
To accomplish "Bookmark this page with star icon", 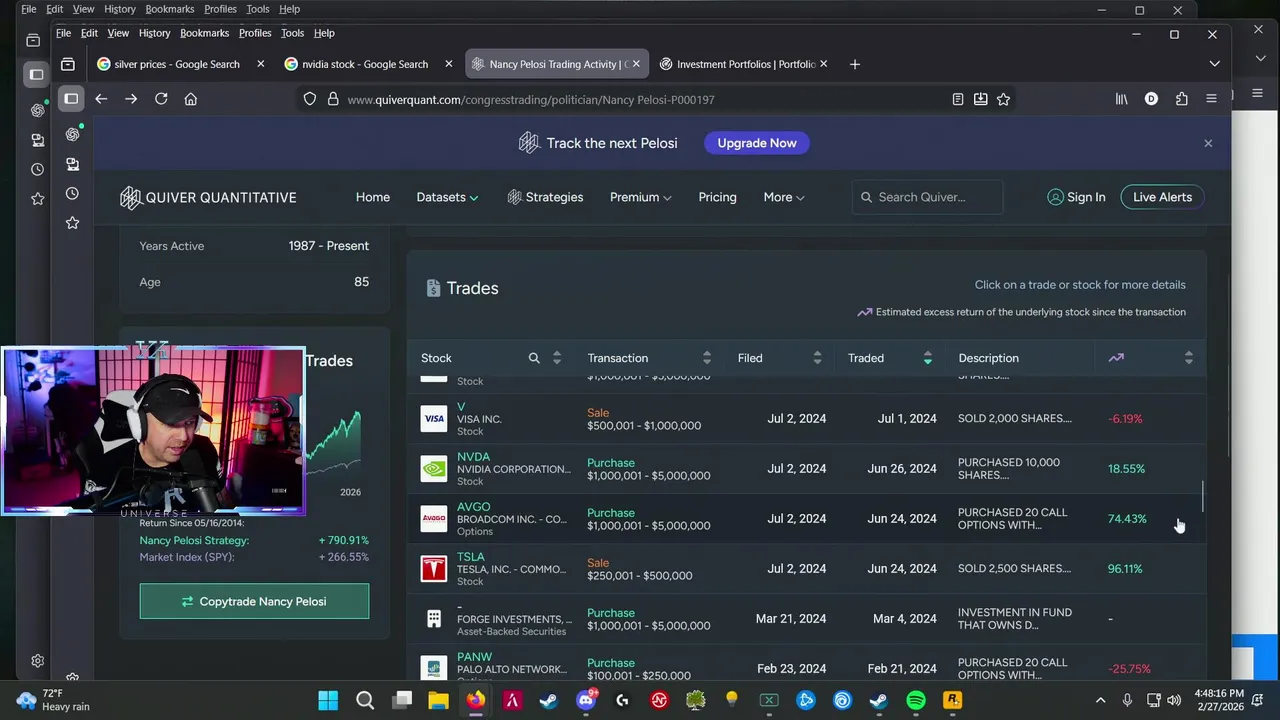I will coord(1003,99).
